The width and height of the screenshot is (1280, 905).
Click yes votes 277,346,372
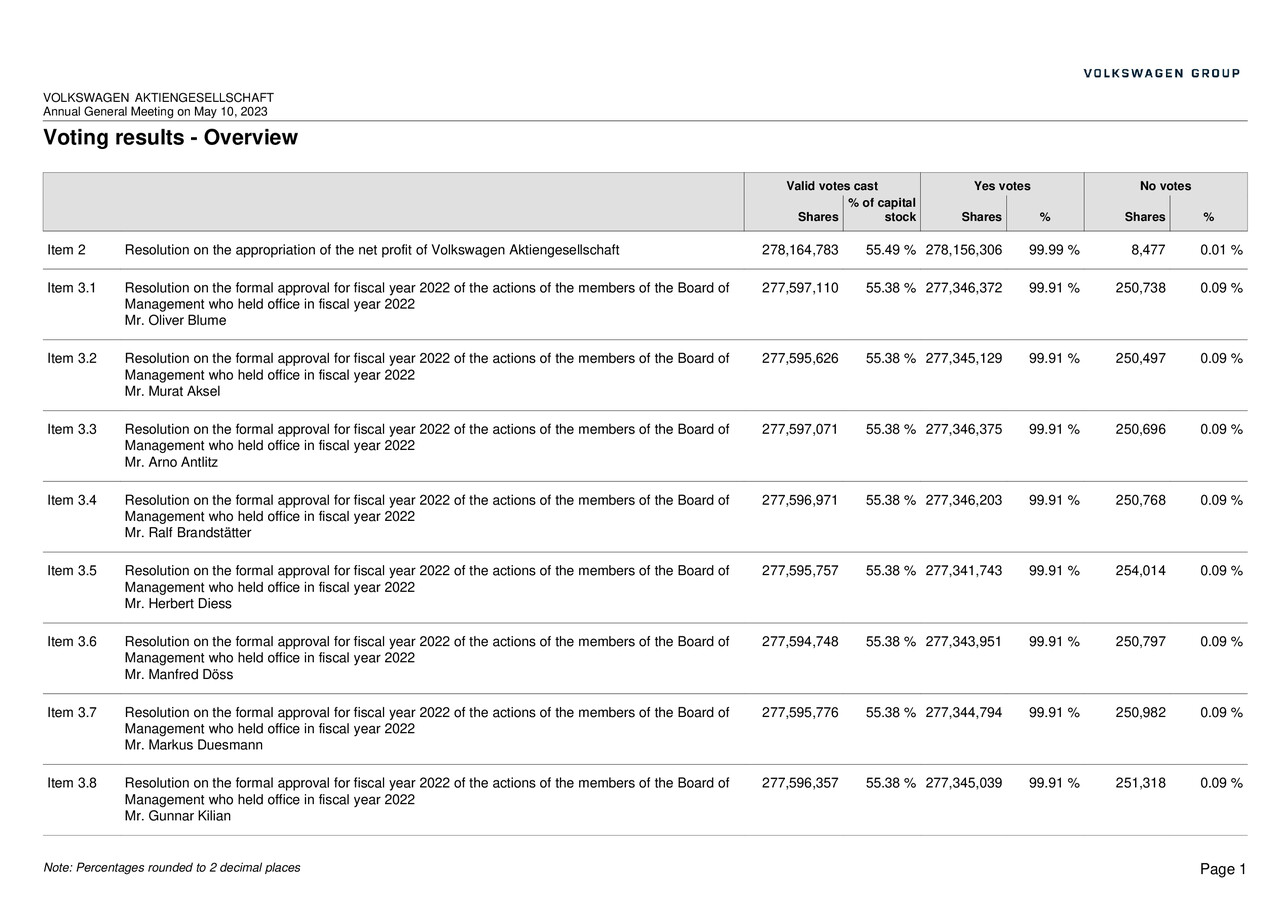click(x=964, y=288)
